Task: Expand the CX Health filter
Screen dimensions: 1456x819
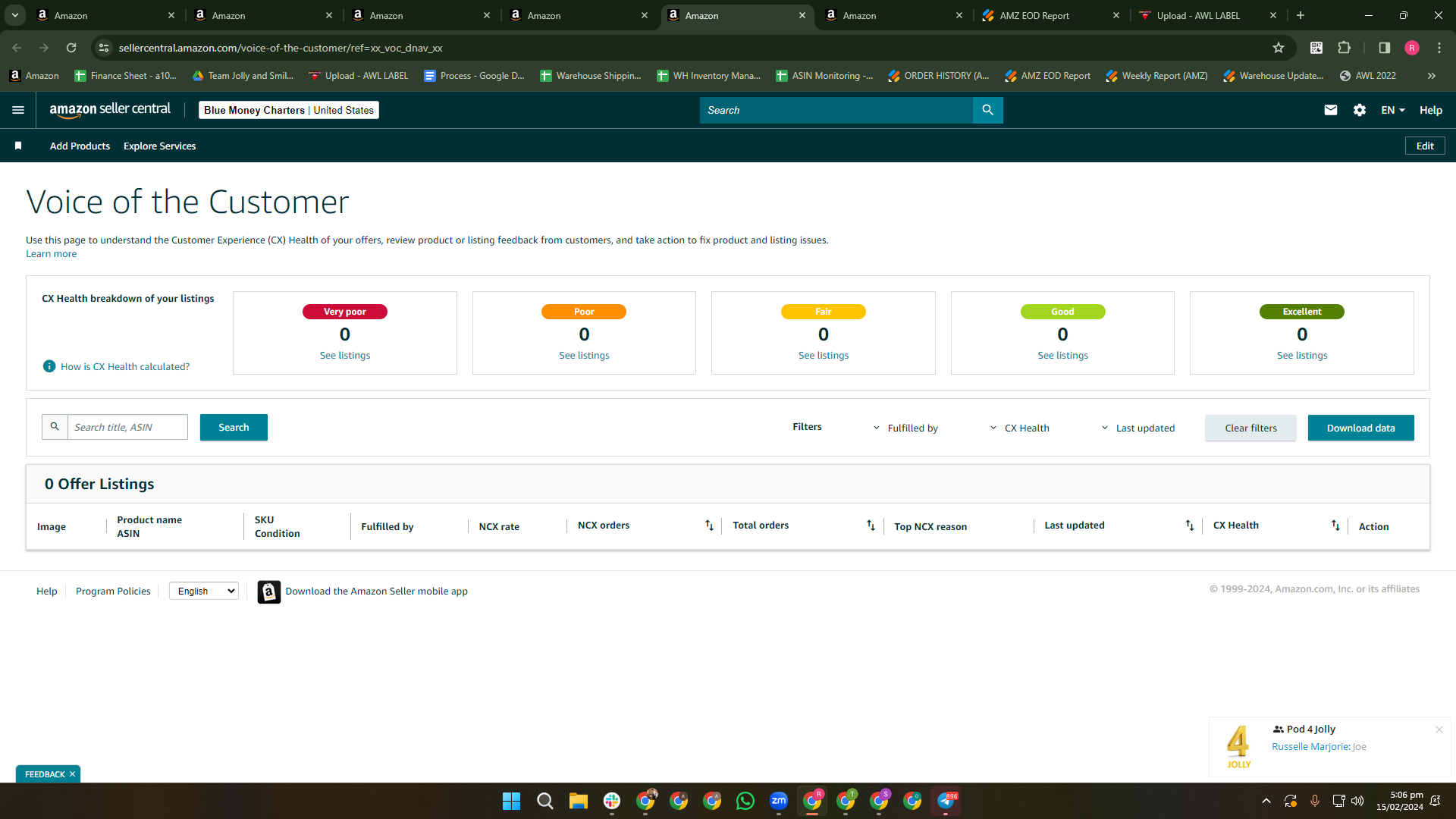Action: click(1020, 428)
